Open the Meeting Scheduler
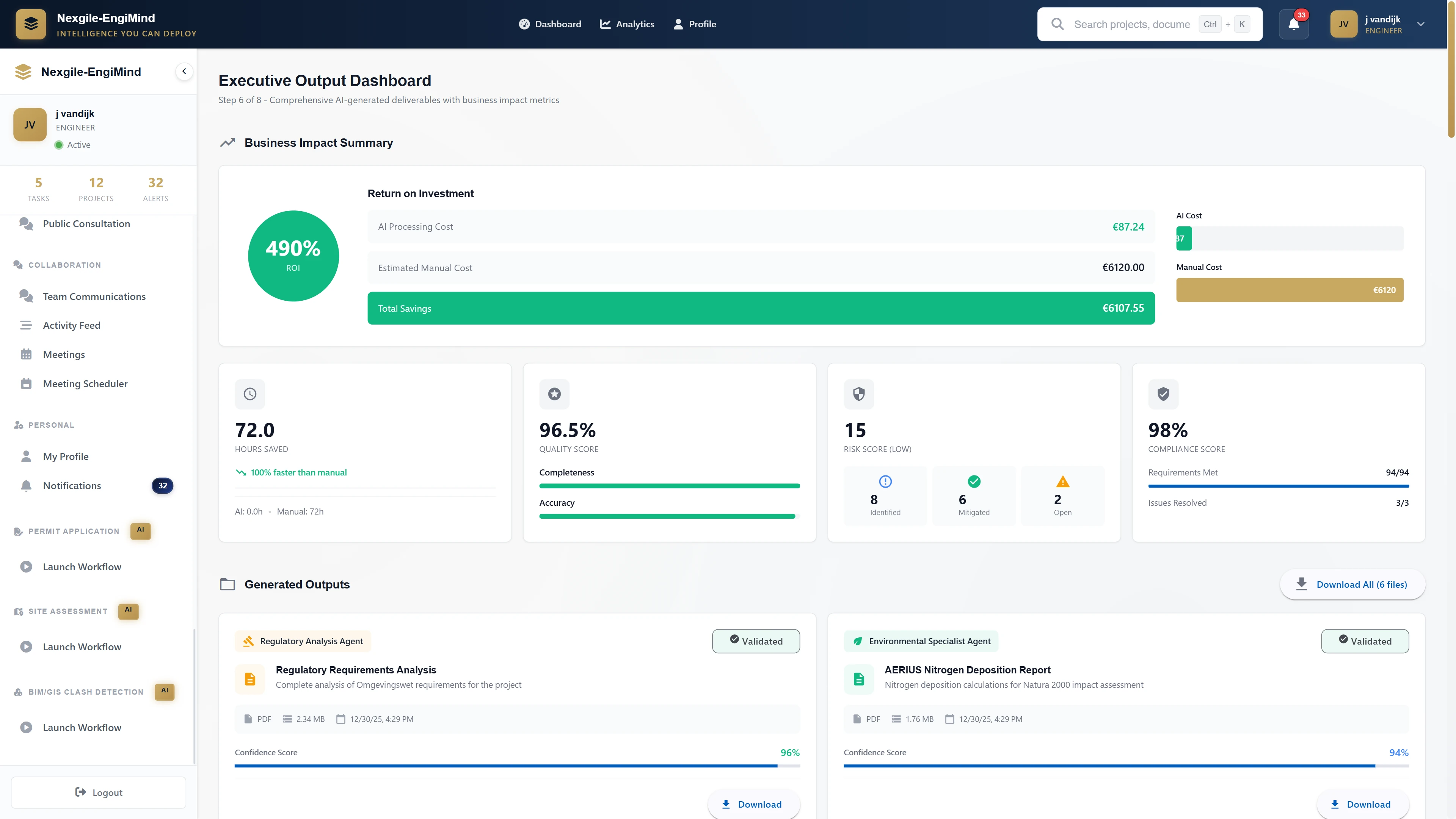The width and height of the screenshot is (1456, 819). pos(85,384)
